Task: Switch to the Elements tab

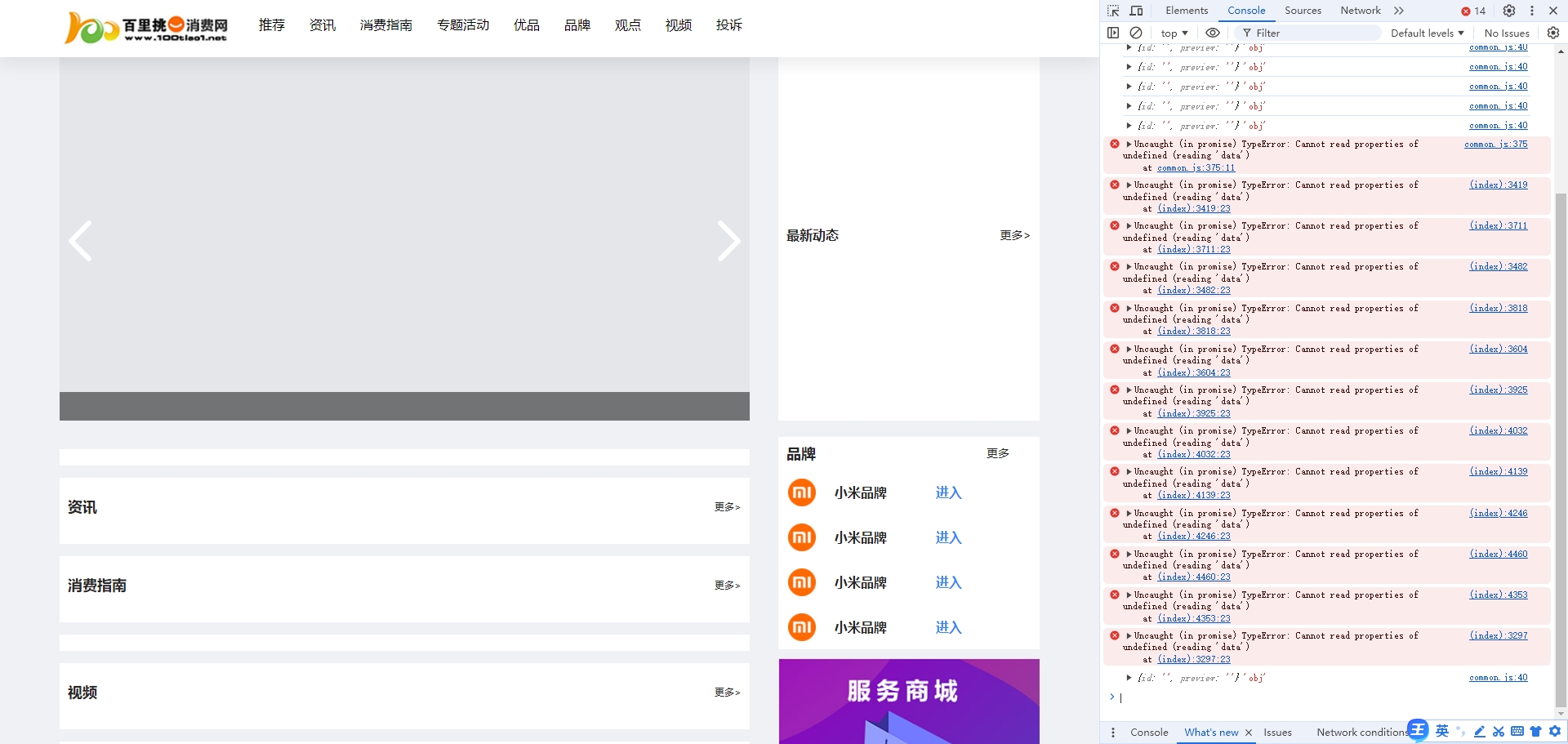Action: [1187, 11]
